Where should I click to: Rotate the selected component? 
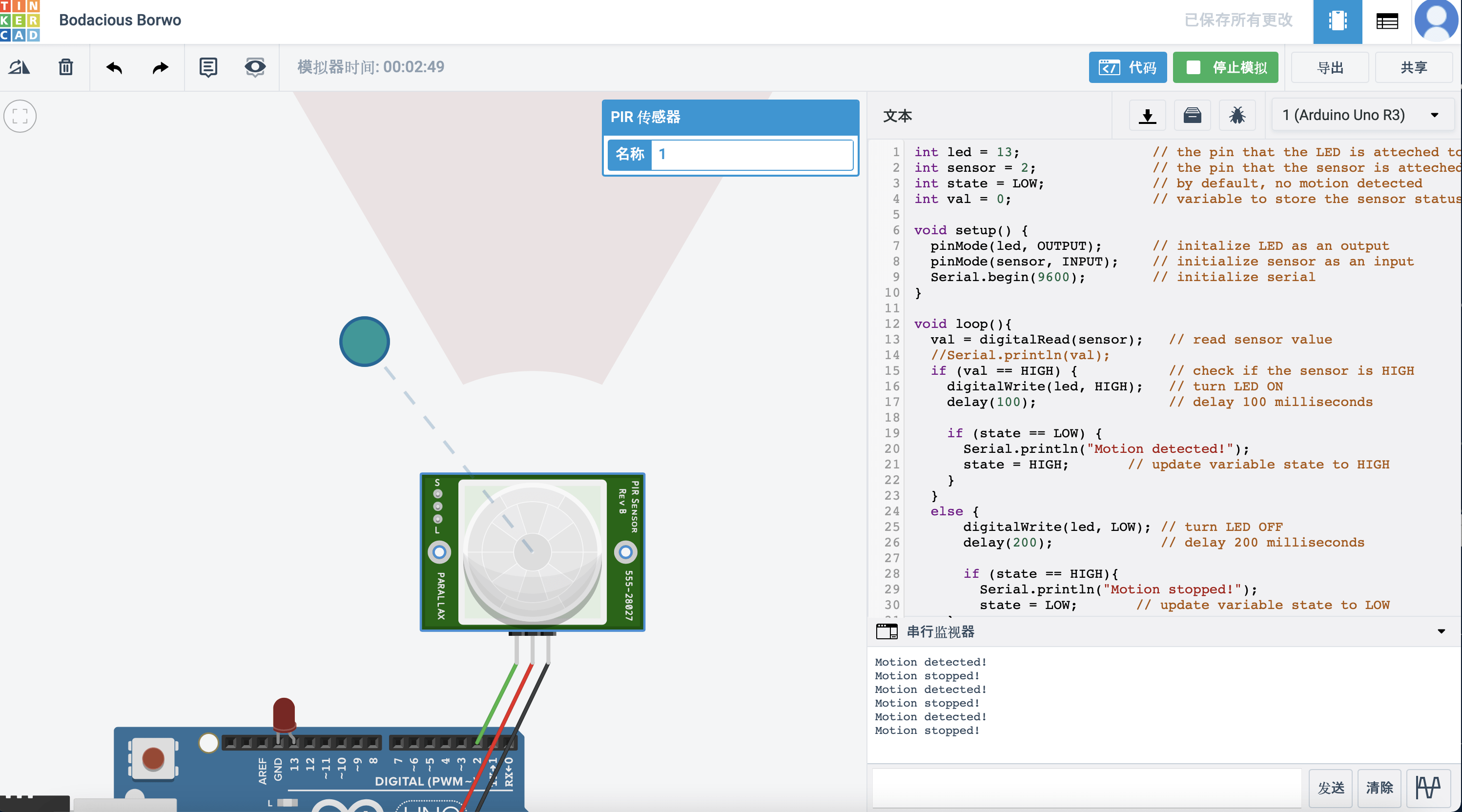click(x=20, y=67)
